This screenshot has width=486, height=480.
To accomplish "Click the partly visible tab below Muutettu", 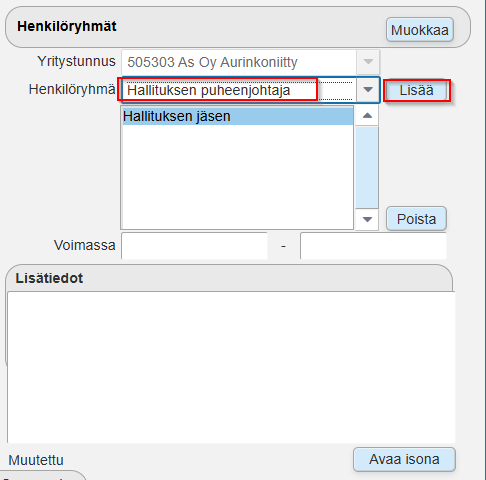I will click(42, 476).
